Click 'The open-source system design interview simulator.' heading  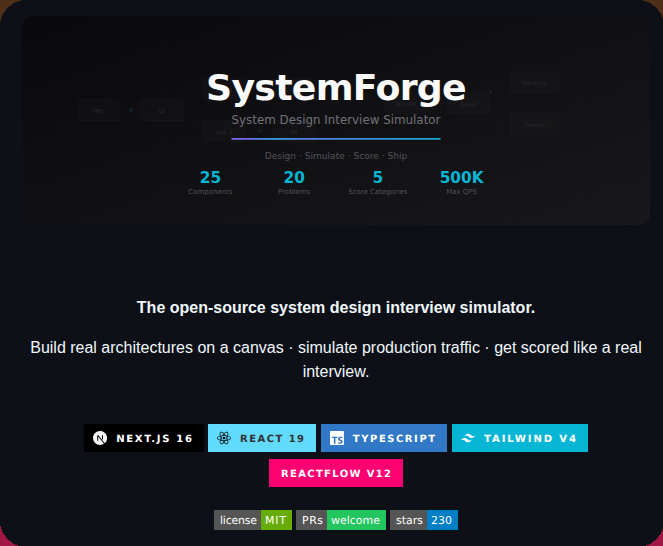coord(336,307)
